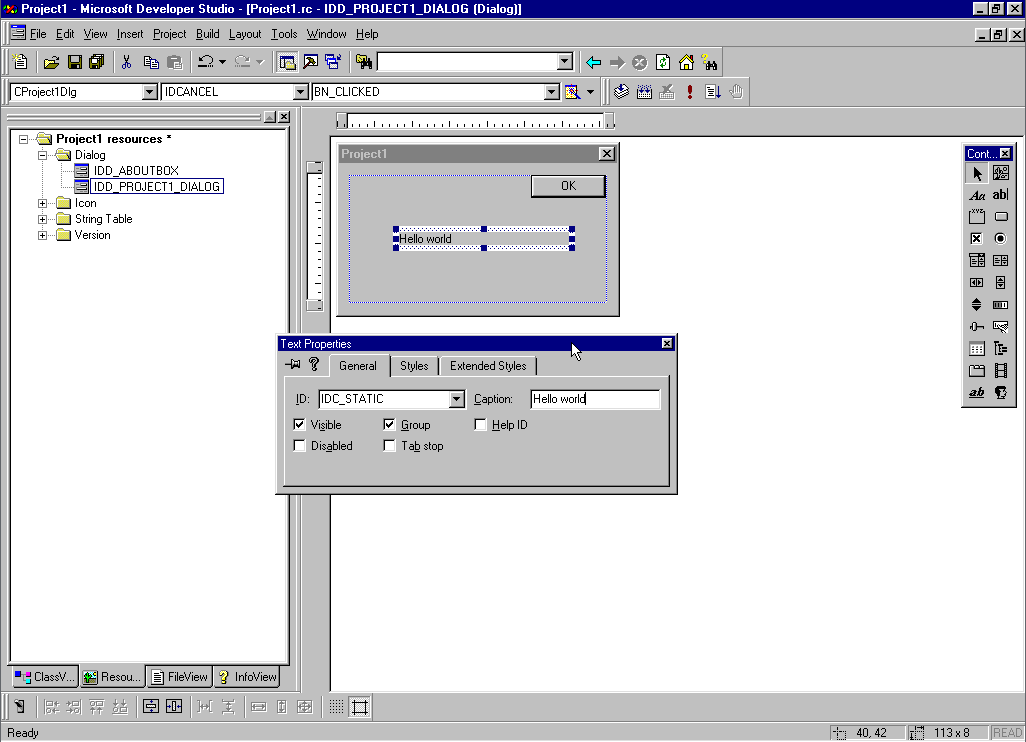
Task: Select the Button control tool
Action: [1000, 217]
